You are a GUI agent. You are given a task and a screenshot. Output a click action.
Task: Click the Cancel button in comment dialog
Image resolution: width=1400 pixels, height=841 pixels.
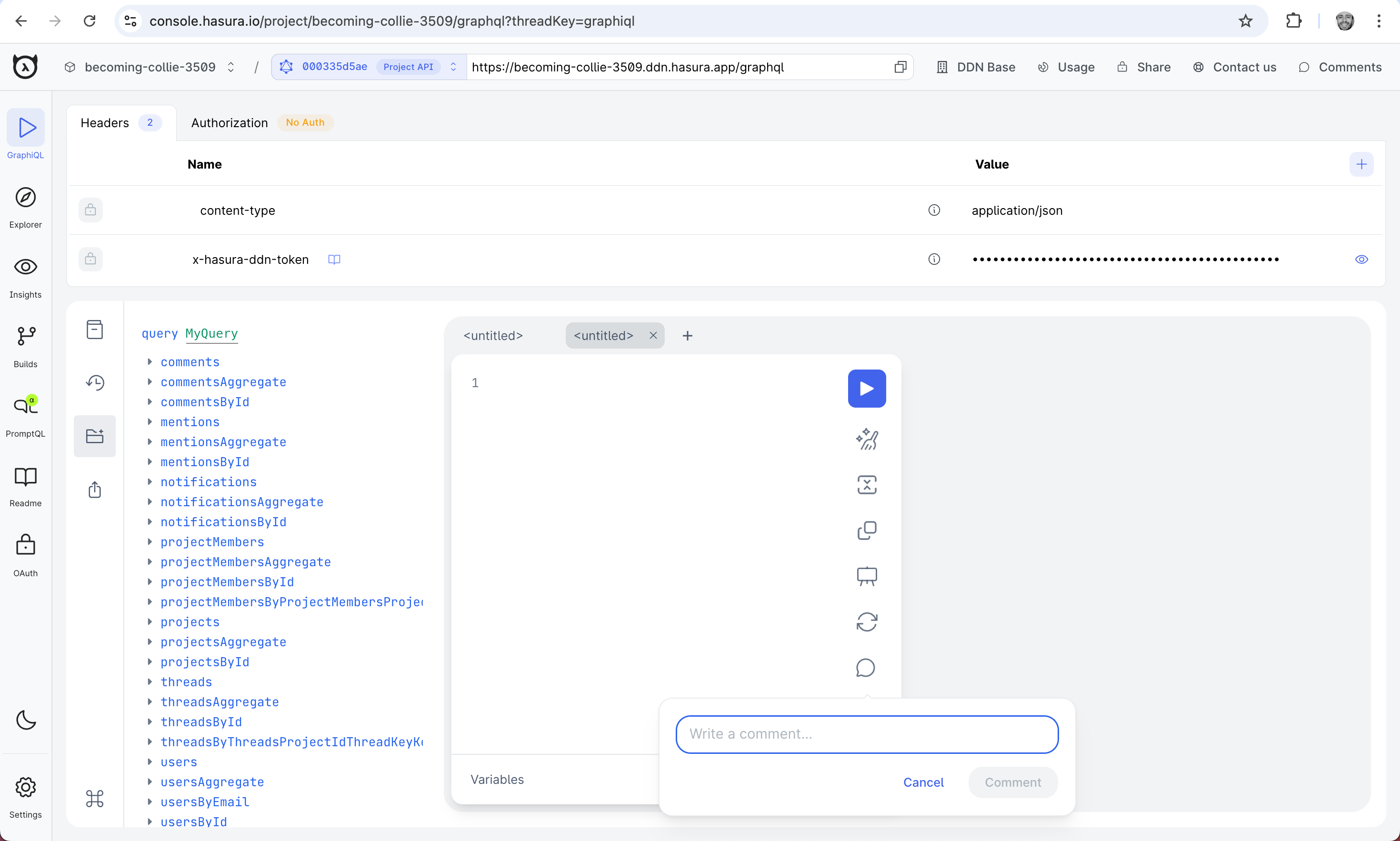(x=923, y=782)
